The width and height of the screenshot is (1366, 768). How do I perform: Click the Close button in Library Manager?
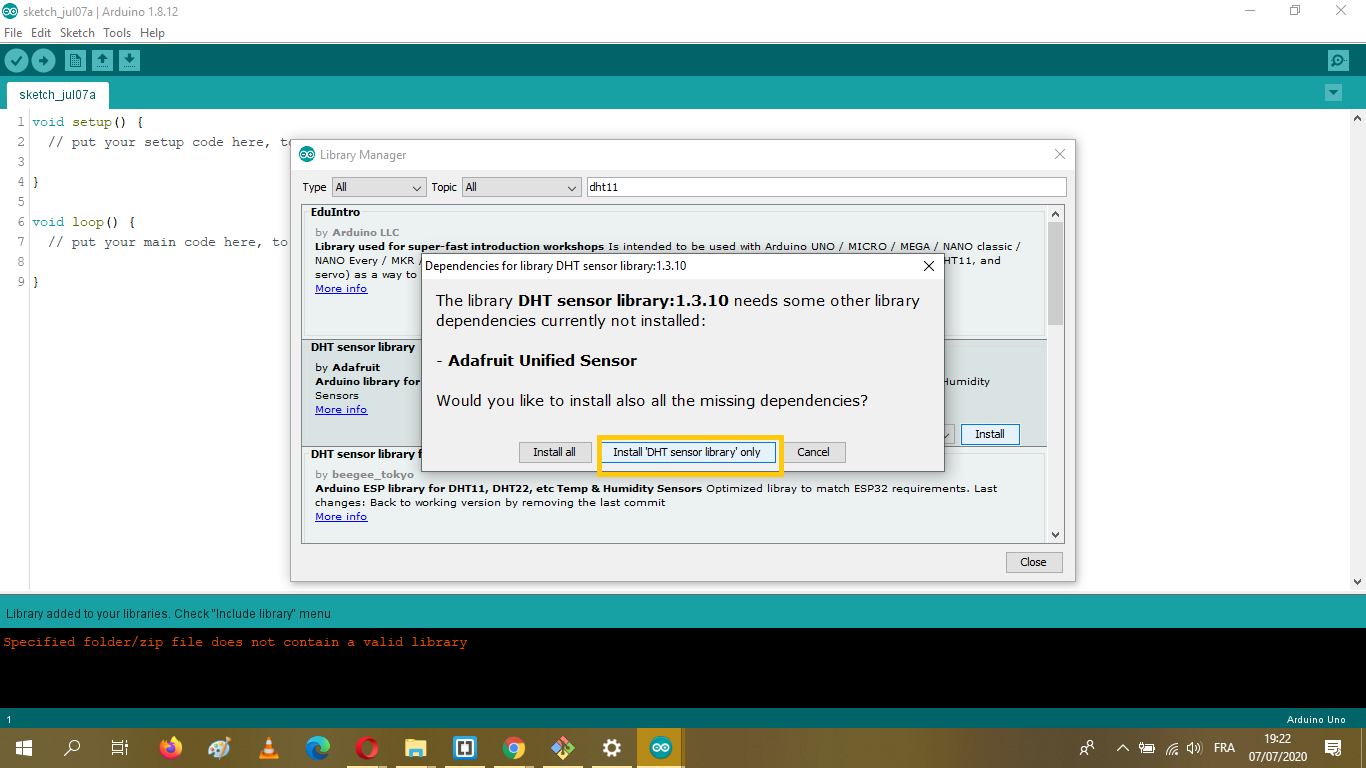pyautogui.click(x=1034, y=562)
